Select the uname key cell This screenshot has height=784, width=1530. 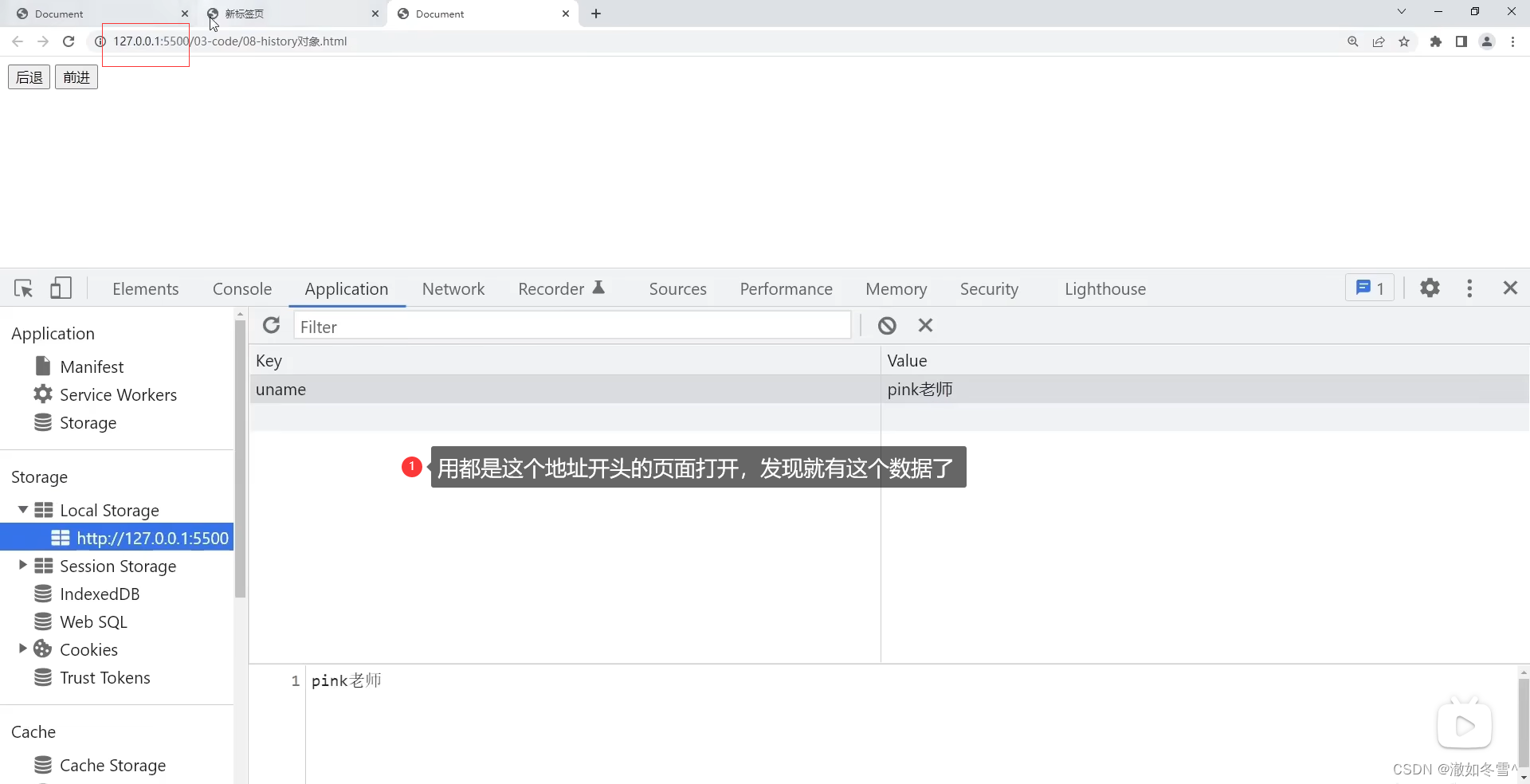coord(564,390)
